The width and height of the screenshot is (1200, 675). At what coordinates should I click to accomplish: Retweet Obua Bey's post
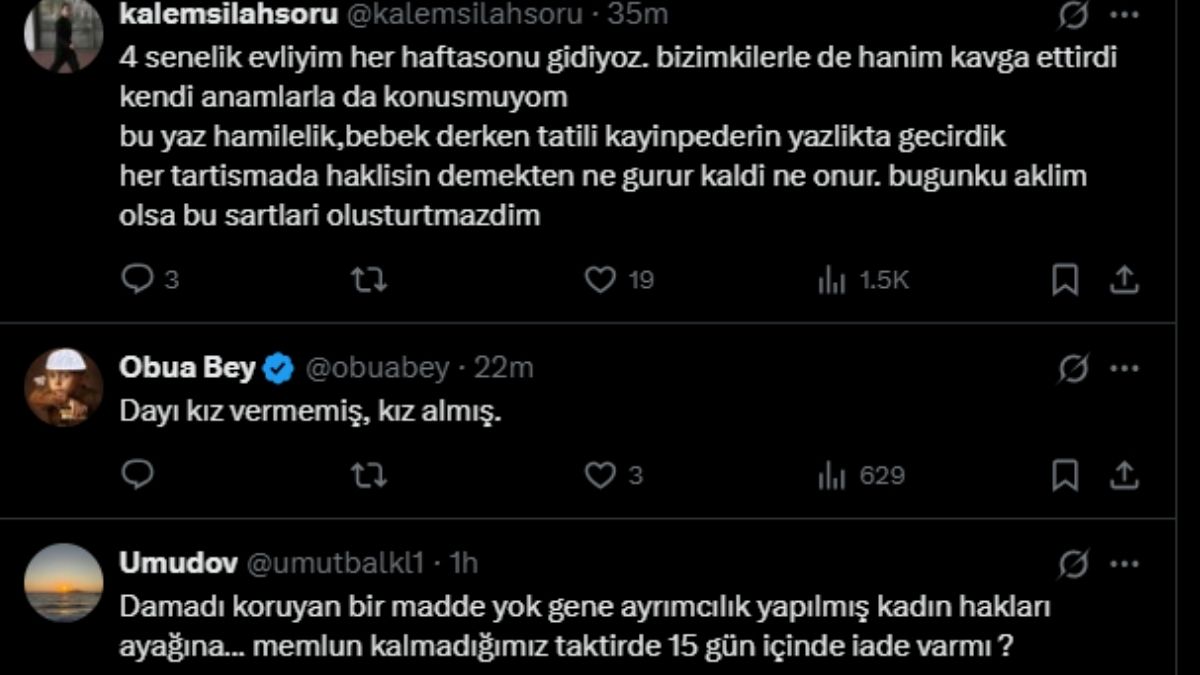click(368, 476)
